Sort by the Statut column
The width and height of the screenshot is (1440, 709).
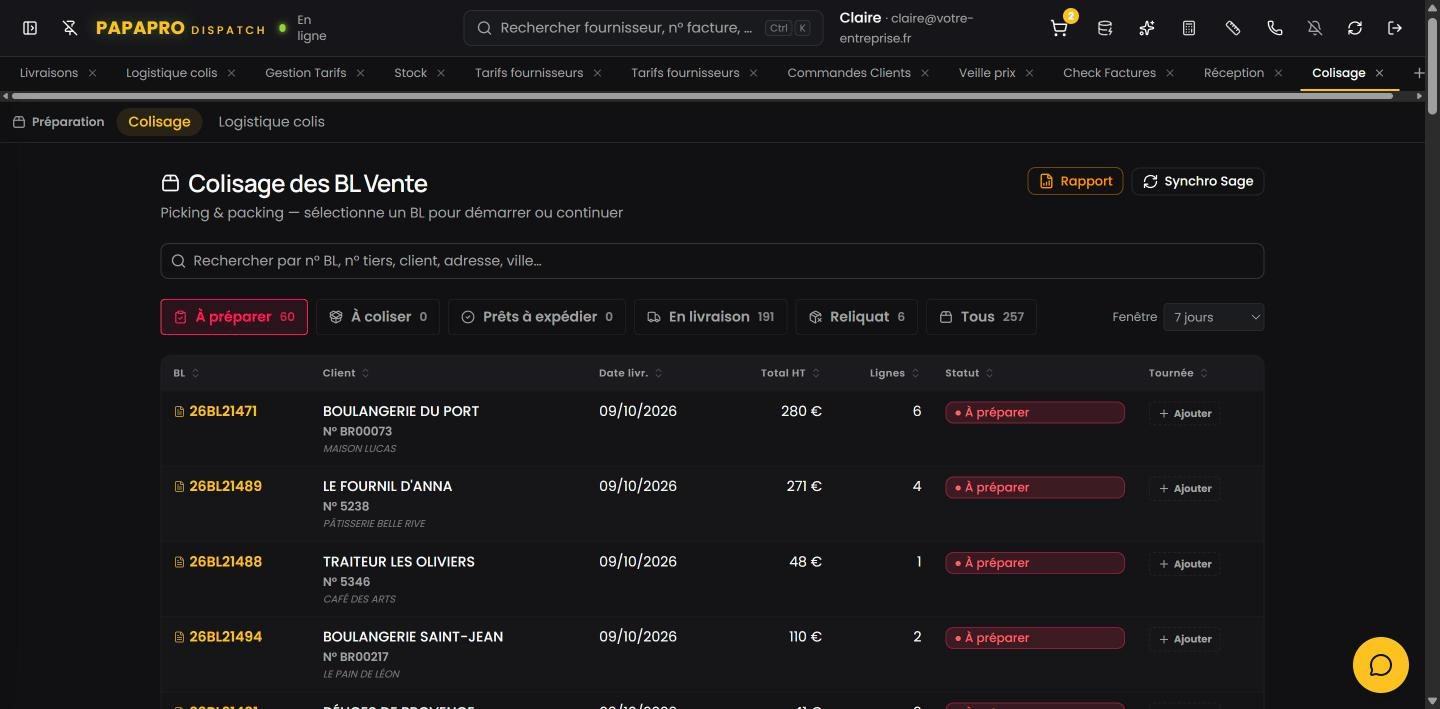(x=969, y=373)
